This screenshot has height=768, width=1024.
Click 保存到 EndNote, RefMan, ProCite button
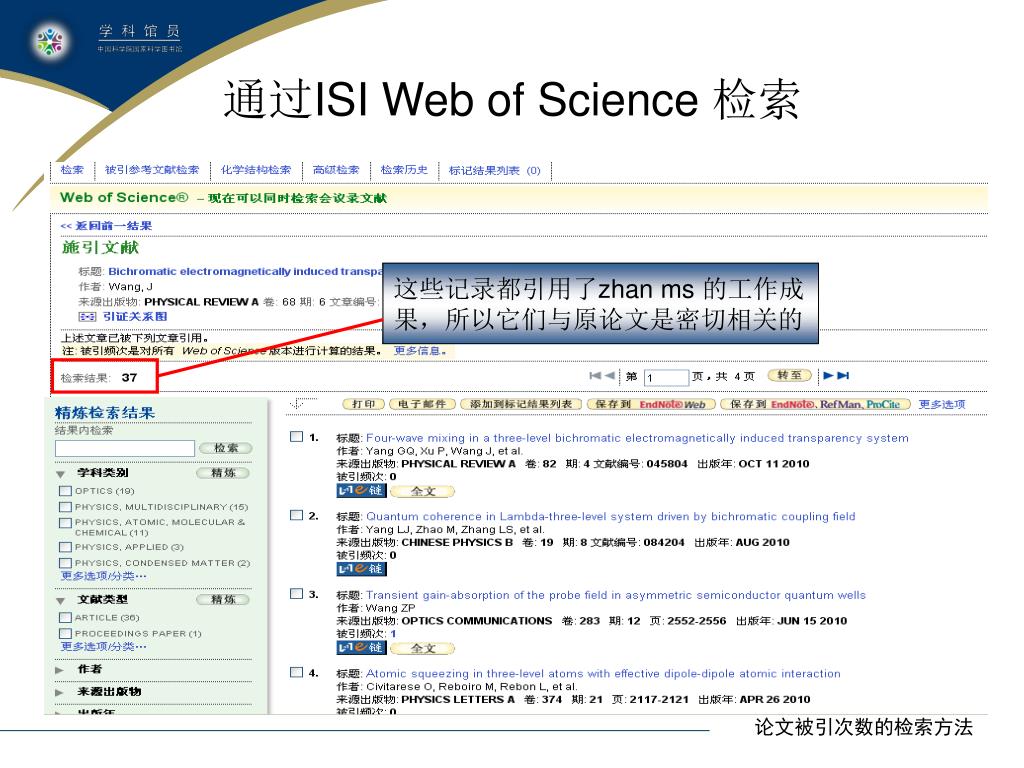click(816, 404)
